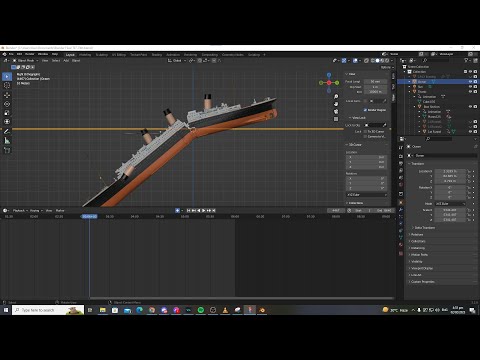Click the viewport pan hand icon

[x=336, y=104]
